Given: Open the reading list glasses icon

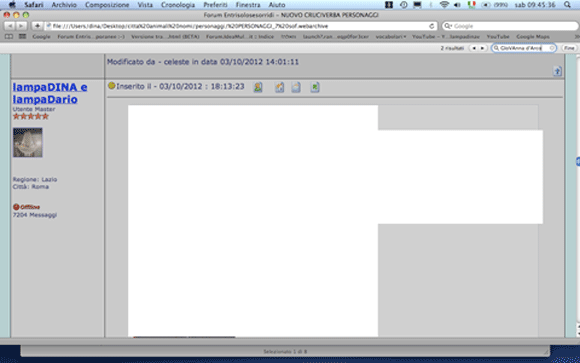Looking at the screenshot, I should pos(9,37).
